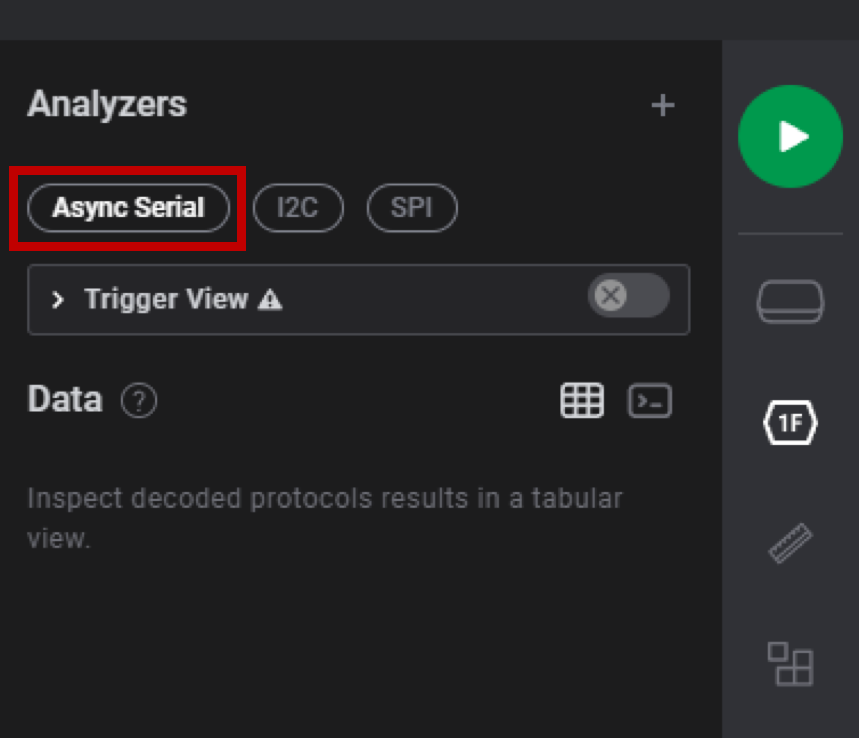Open the Measurements ruler icon
859x738 pixels.
tap(791, 543)
